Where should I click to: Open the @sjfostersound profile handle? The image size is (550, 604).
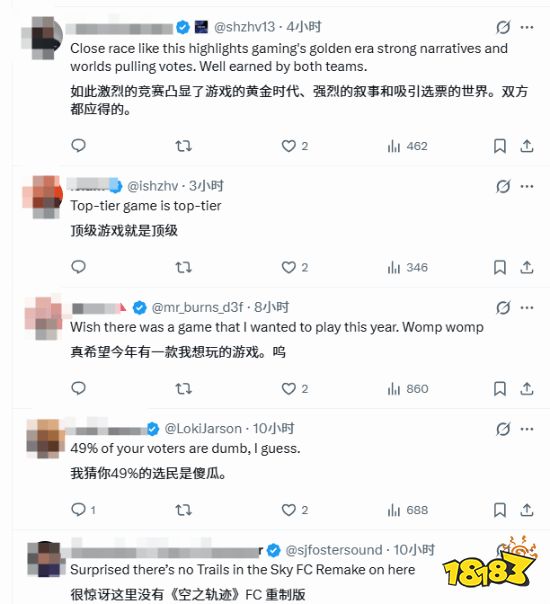click(x=334, y=550)
